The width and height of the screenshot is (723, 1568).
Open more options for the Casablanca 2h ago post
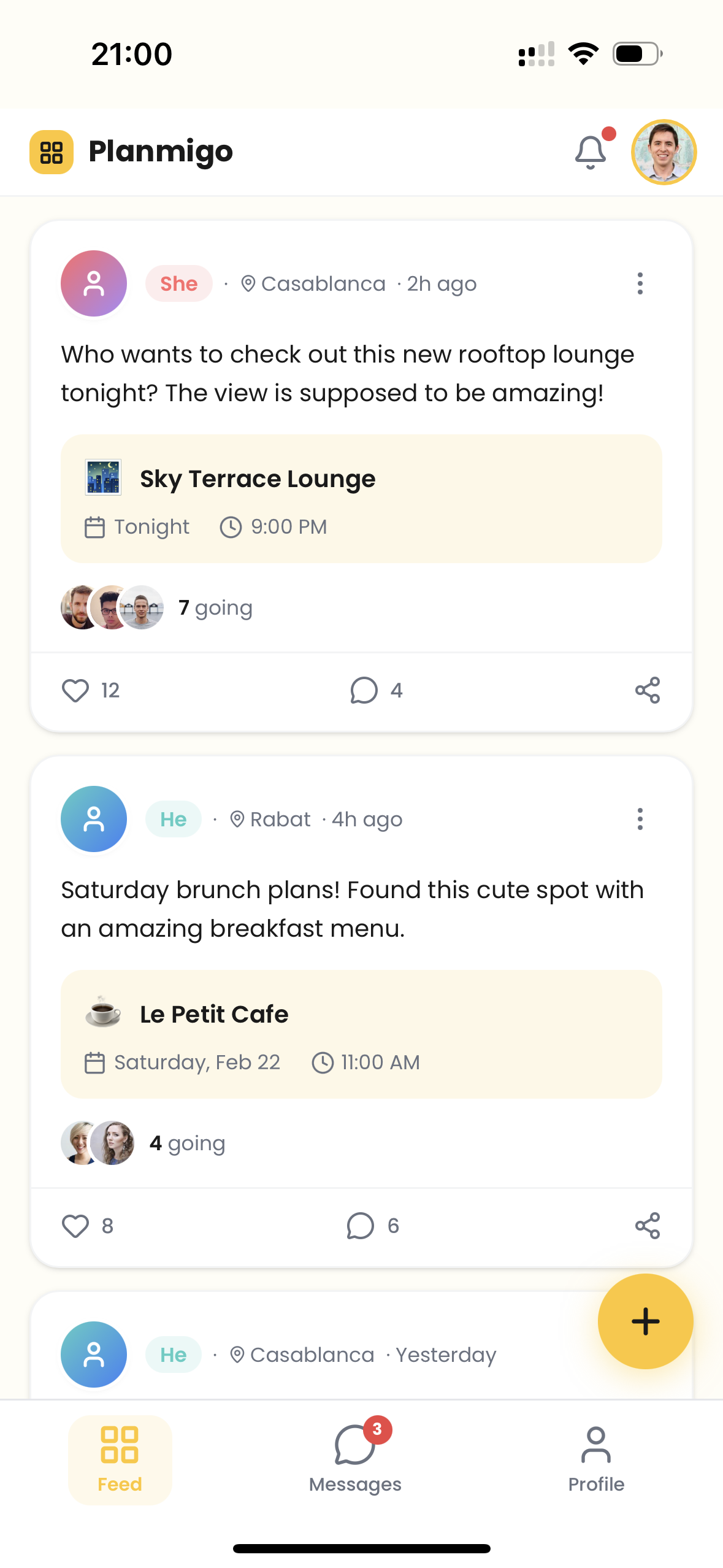click(x=640, y=283)
